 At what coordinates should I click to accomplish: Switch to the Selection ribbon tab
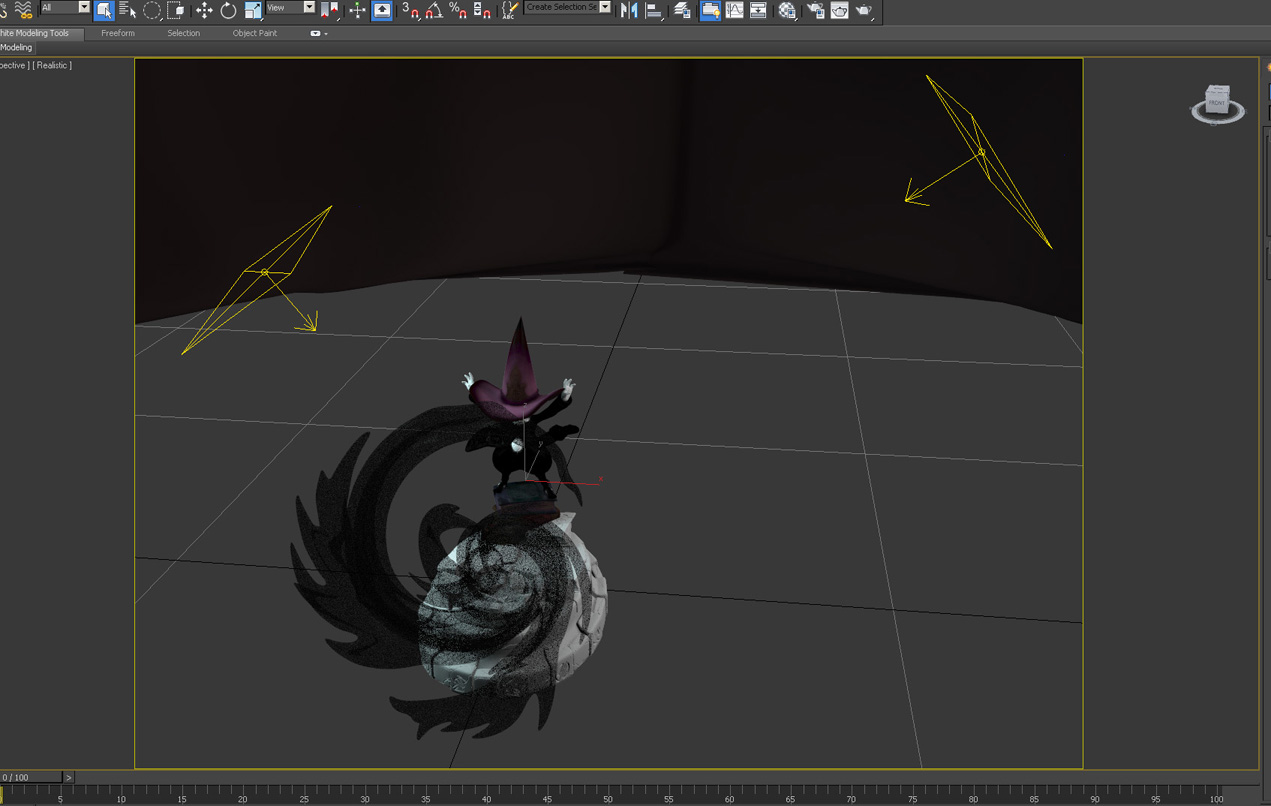pyautogui.click(x=183, y=33)
